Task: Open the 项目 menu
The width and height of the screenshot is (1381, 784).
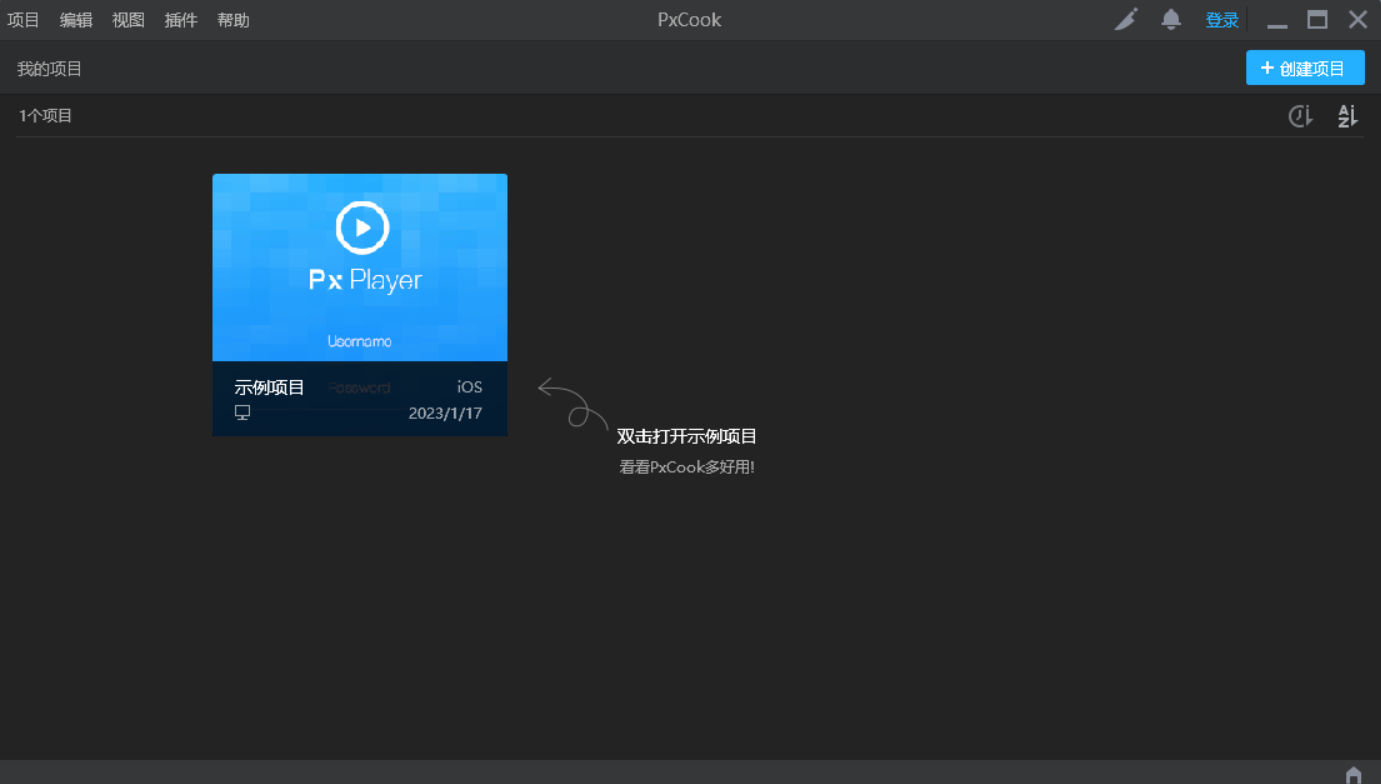Action: click(23, 20)
